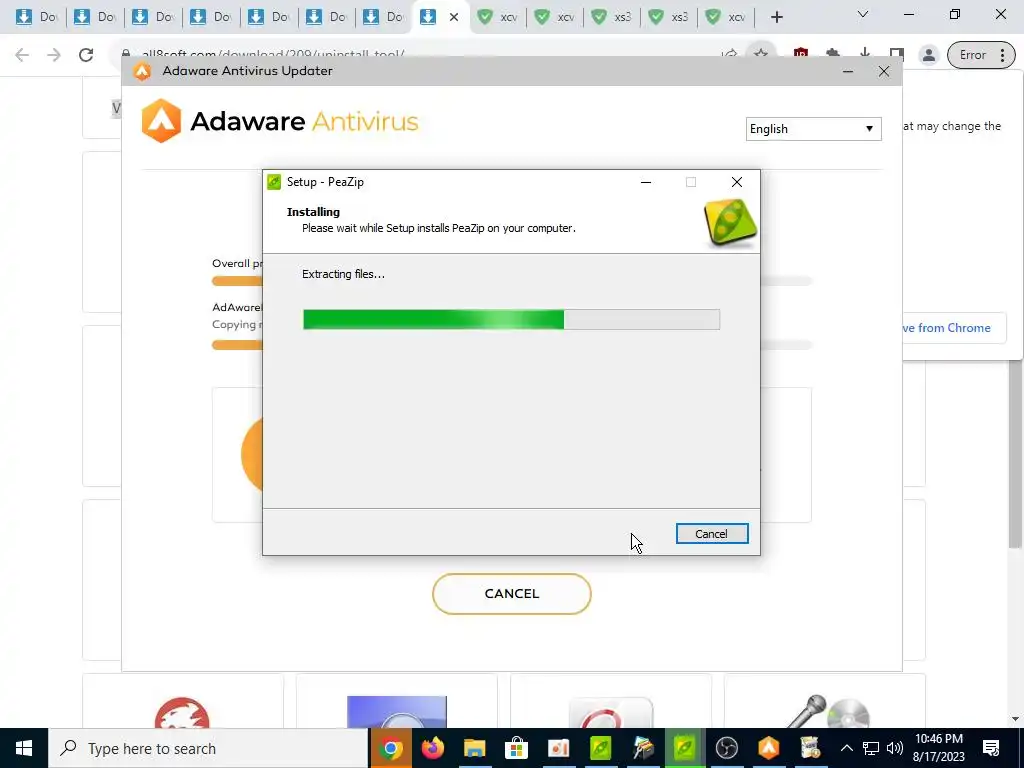The image size is (1024, 768).
Task: Open OBS Studio from the taskbar
Action: 726,748
